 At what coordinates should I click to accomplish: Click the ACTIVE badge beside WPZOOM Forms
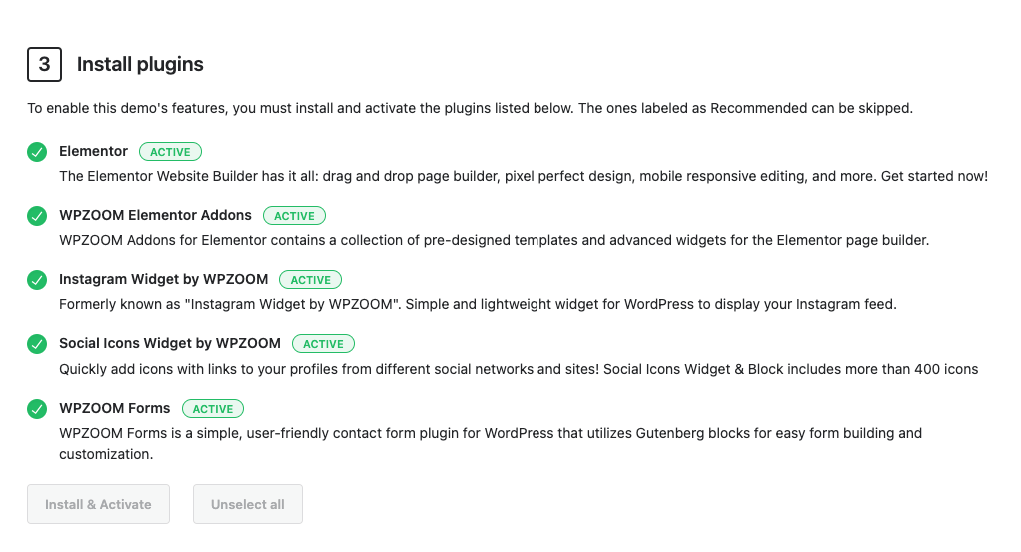[x=213, y=409]
